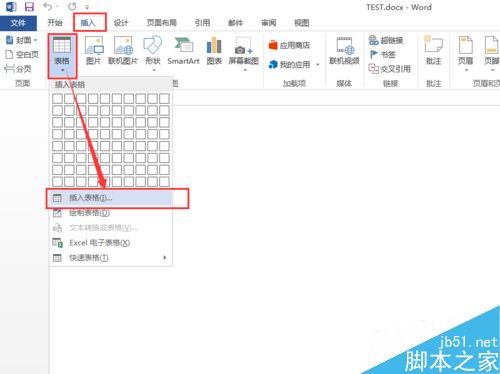
Task: Switch to the 视图 tab
Action: [x=302, y=23]
